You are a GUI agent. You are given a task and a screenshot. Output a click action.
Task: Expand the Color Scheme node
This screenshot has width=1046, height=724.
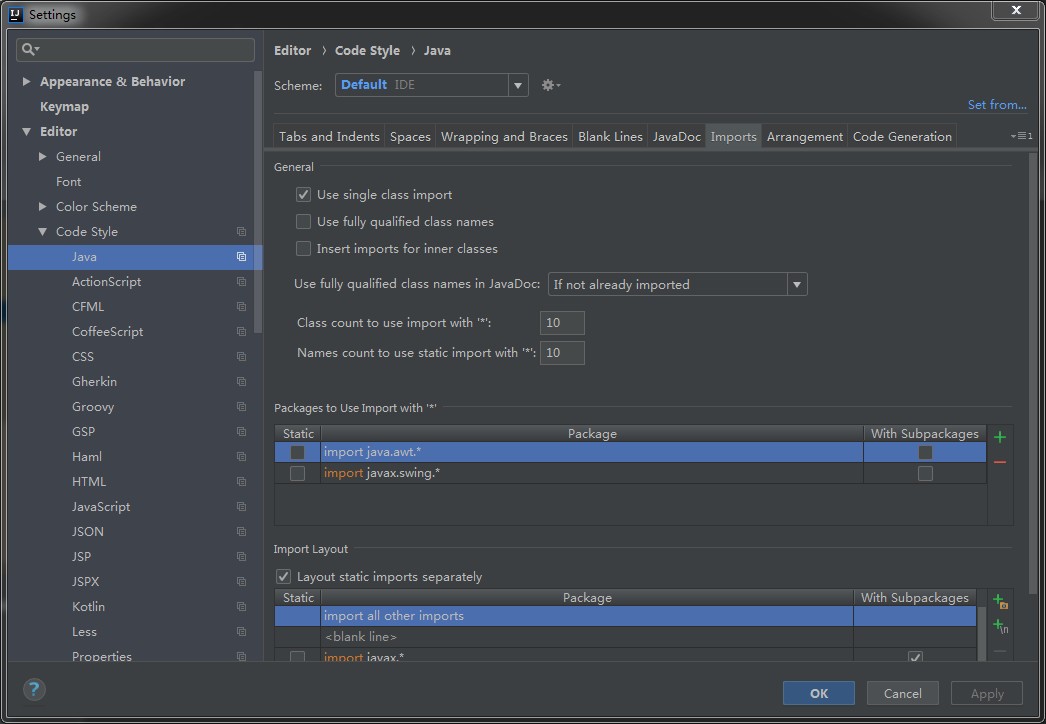(x=43, y=207)
